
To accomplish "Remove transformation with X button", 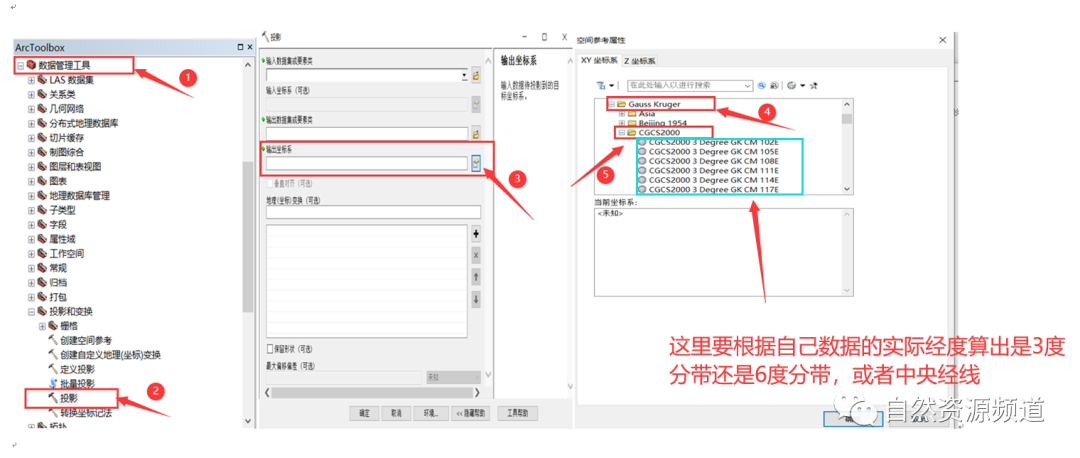I will (476, 256).
